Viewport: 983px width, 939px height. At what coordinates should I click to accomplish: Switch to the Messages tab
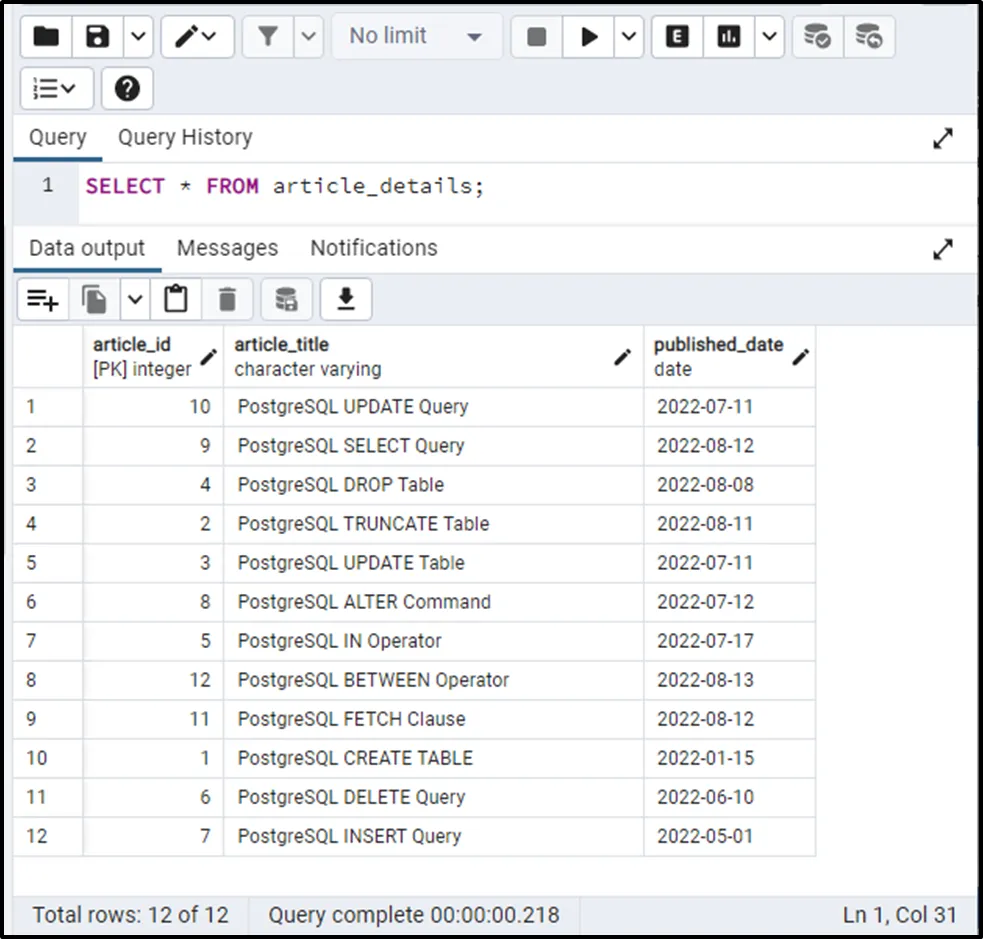227,248
